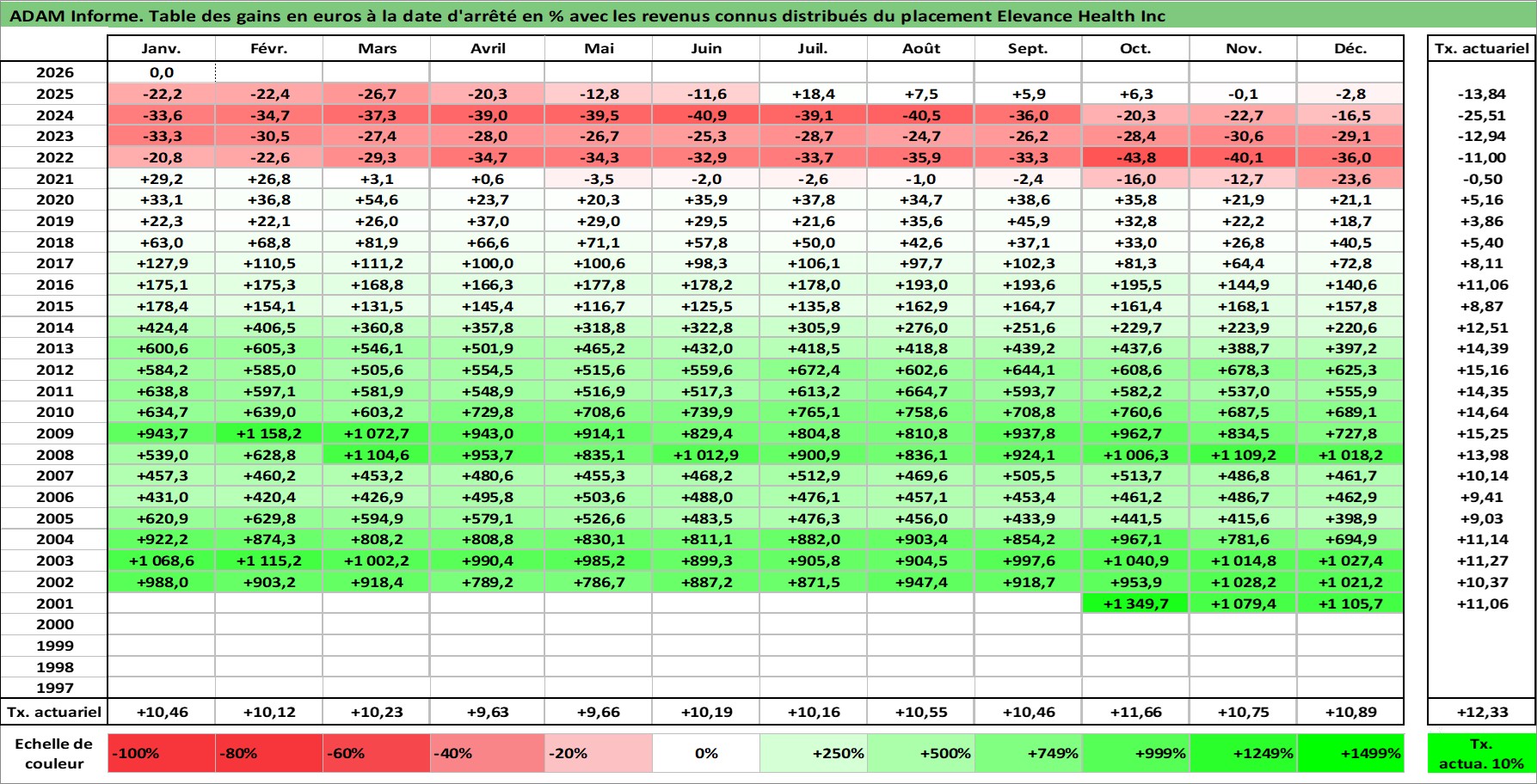Click the -60% color scale swatch
Viewport: 1537px width, 784px height.
click(377, 753)
